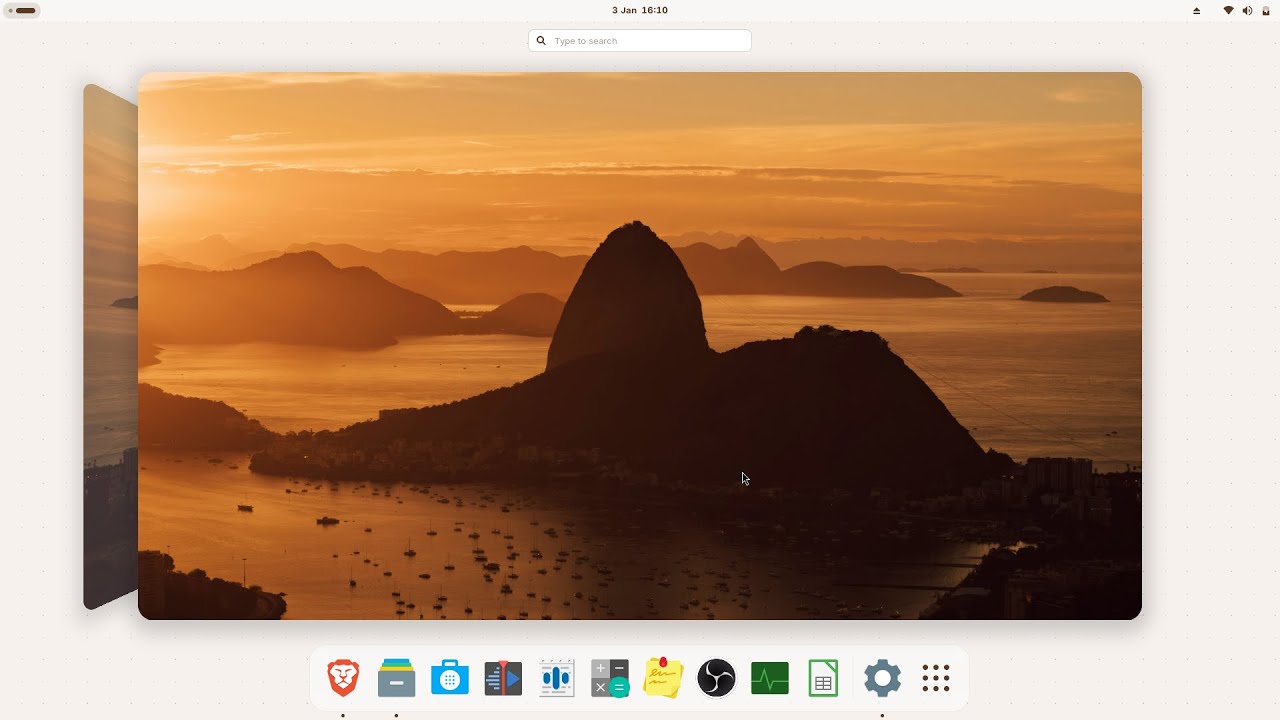Click the workspace indicator pill top-left
This screenshot has width=1280, height=720.
(22, 10)
